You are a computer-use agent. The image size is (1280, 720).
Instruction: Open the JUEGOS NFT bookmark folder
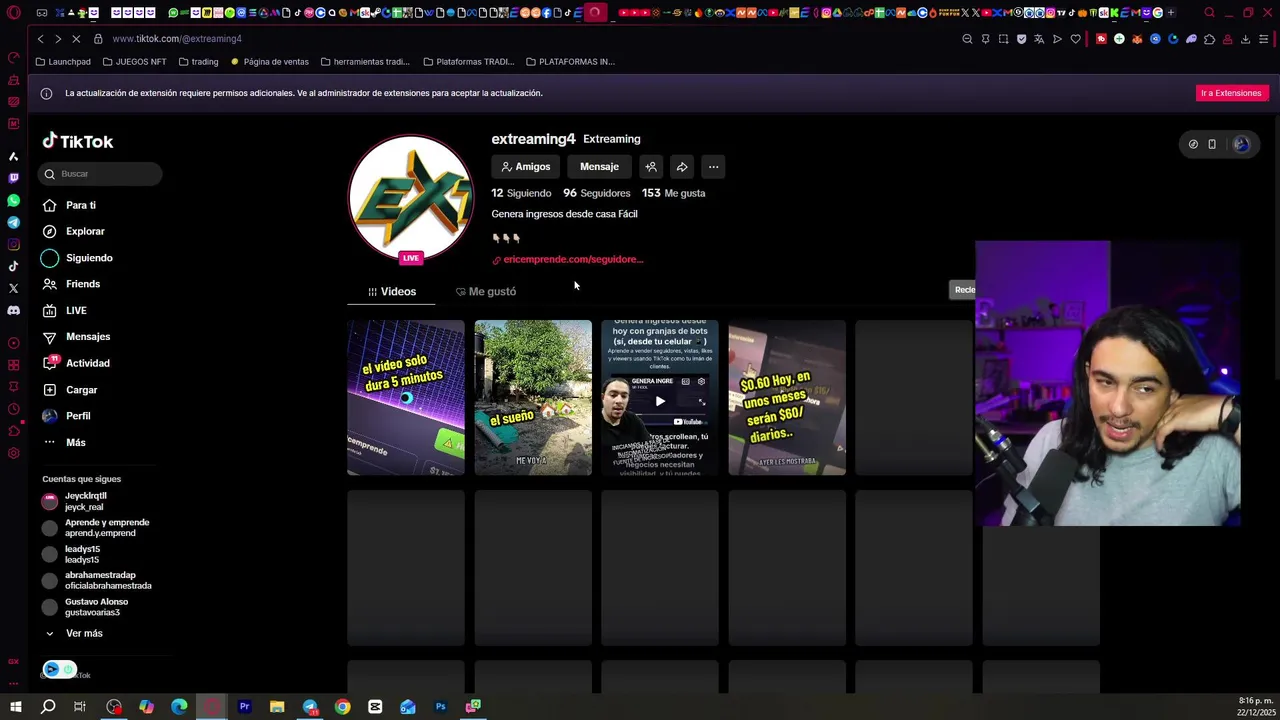tap(134, 62)
